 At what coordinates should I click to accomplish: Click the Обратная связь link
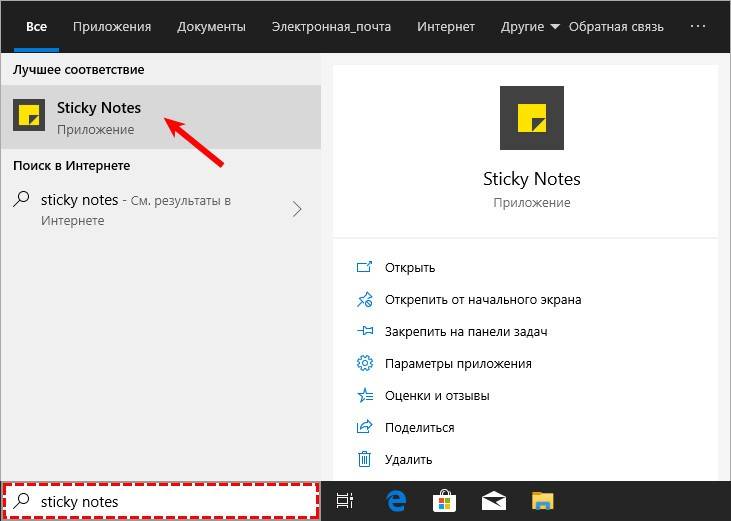[x=619, y=27]
